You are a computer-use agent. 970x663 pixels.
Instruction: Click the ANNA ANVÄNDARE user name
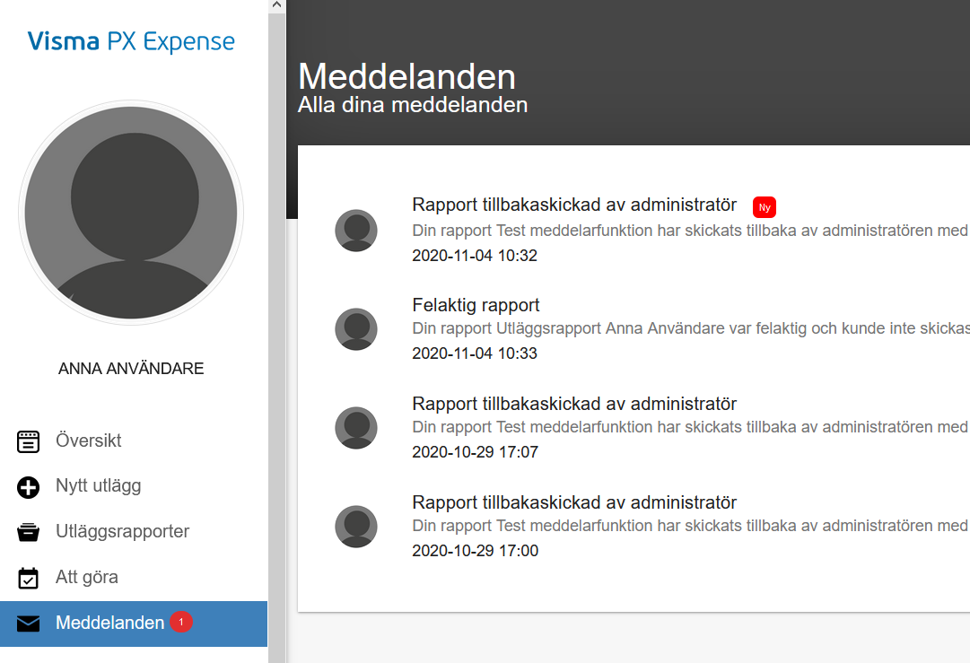(131, 369)
